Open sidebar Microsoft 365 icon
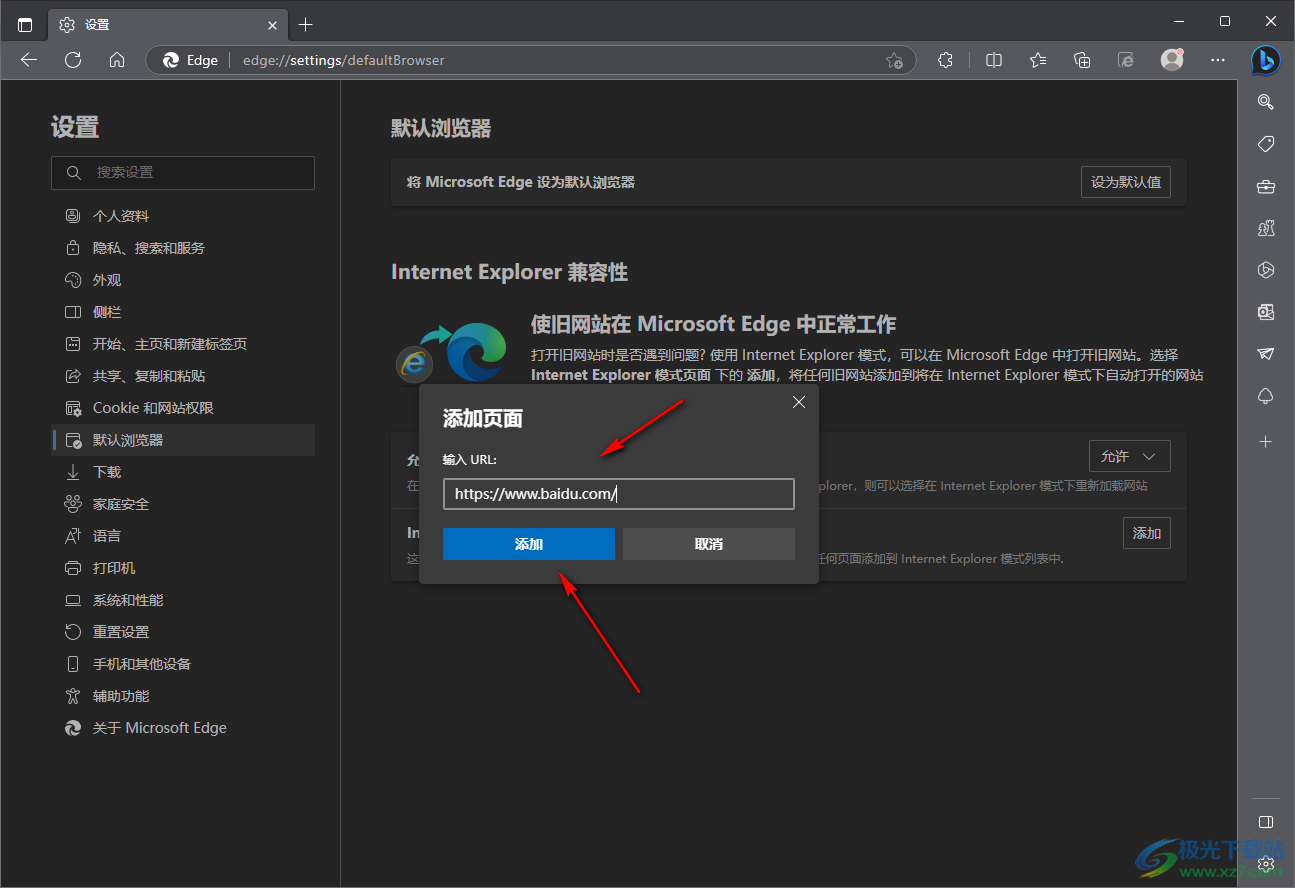The width and height of the screenshot is (1295, 888). tap(1265, 270)
